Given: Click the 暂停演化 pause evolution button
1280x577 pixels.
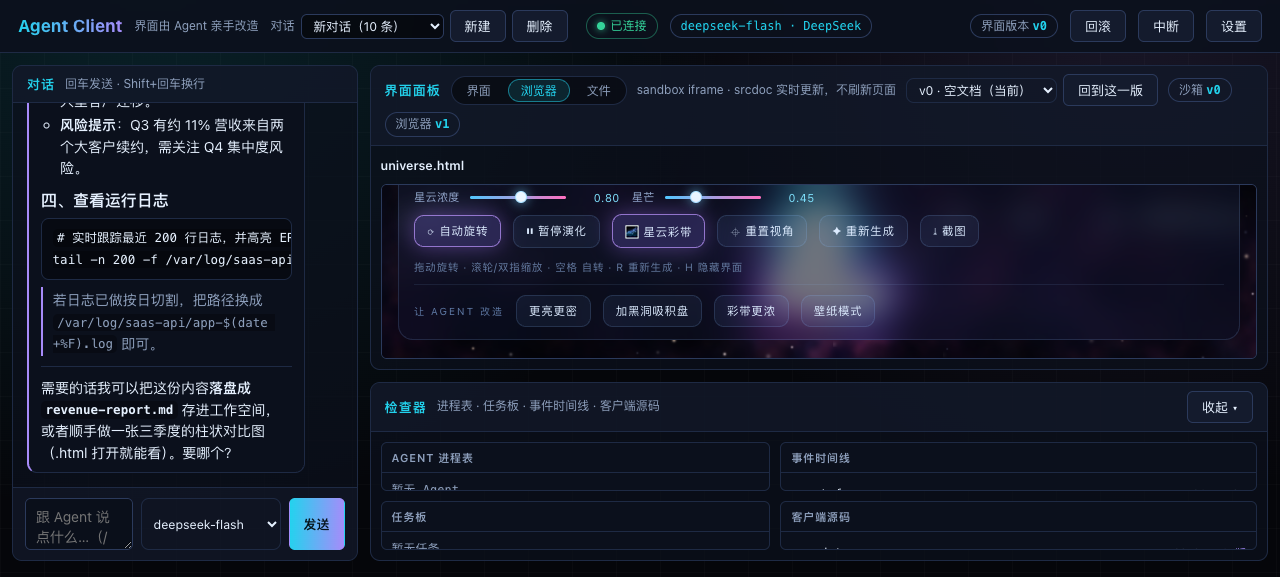Looking at the screenshot, I should [556, 231].
